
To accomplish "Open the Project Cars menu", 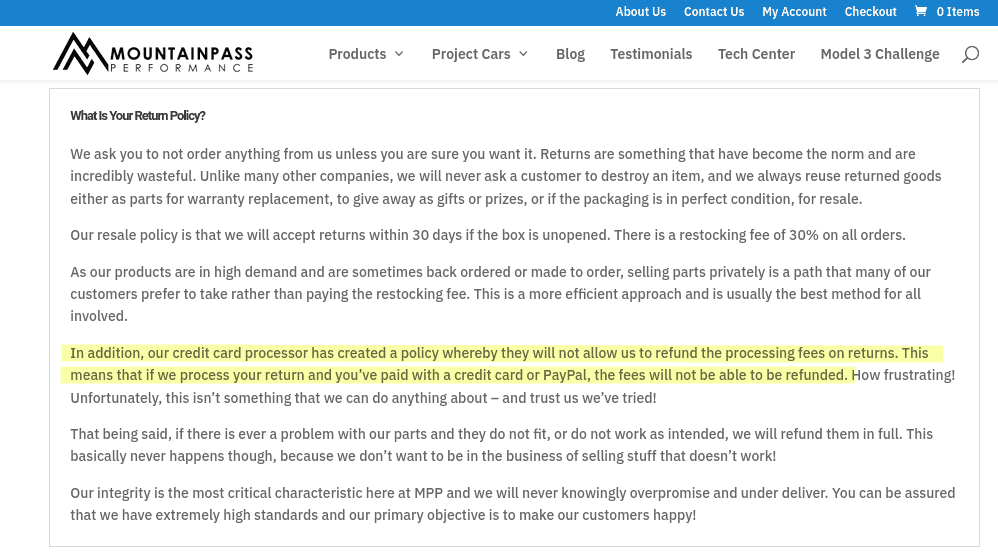I will pyautogui.click(x=480, y=54).
